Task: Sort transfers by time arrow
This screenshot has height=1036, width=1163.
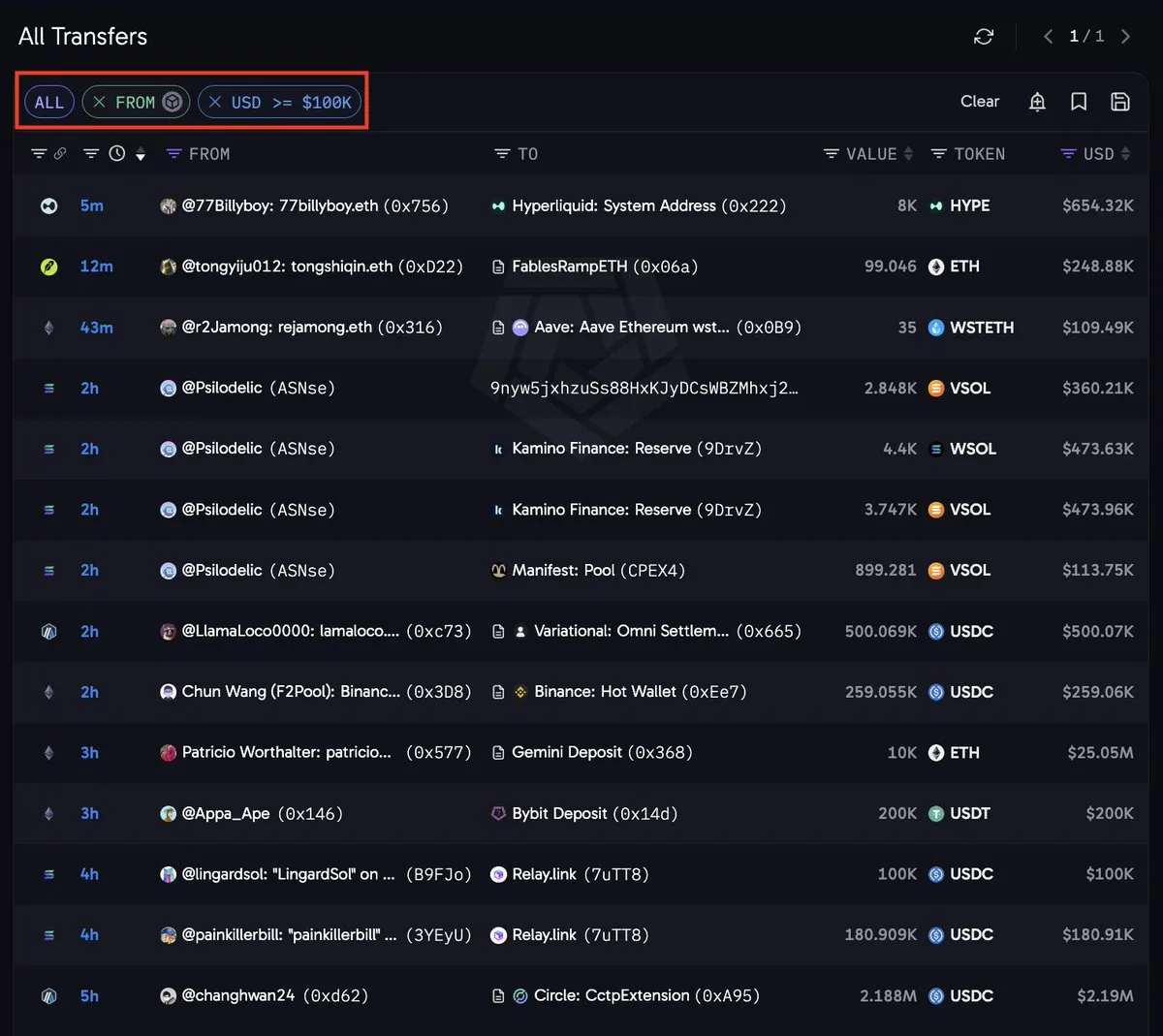Action: point(141,155)
